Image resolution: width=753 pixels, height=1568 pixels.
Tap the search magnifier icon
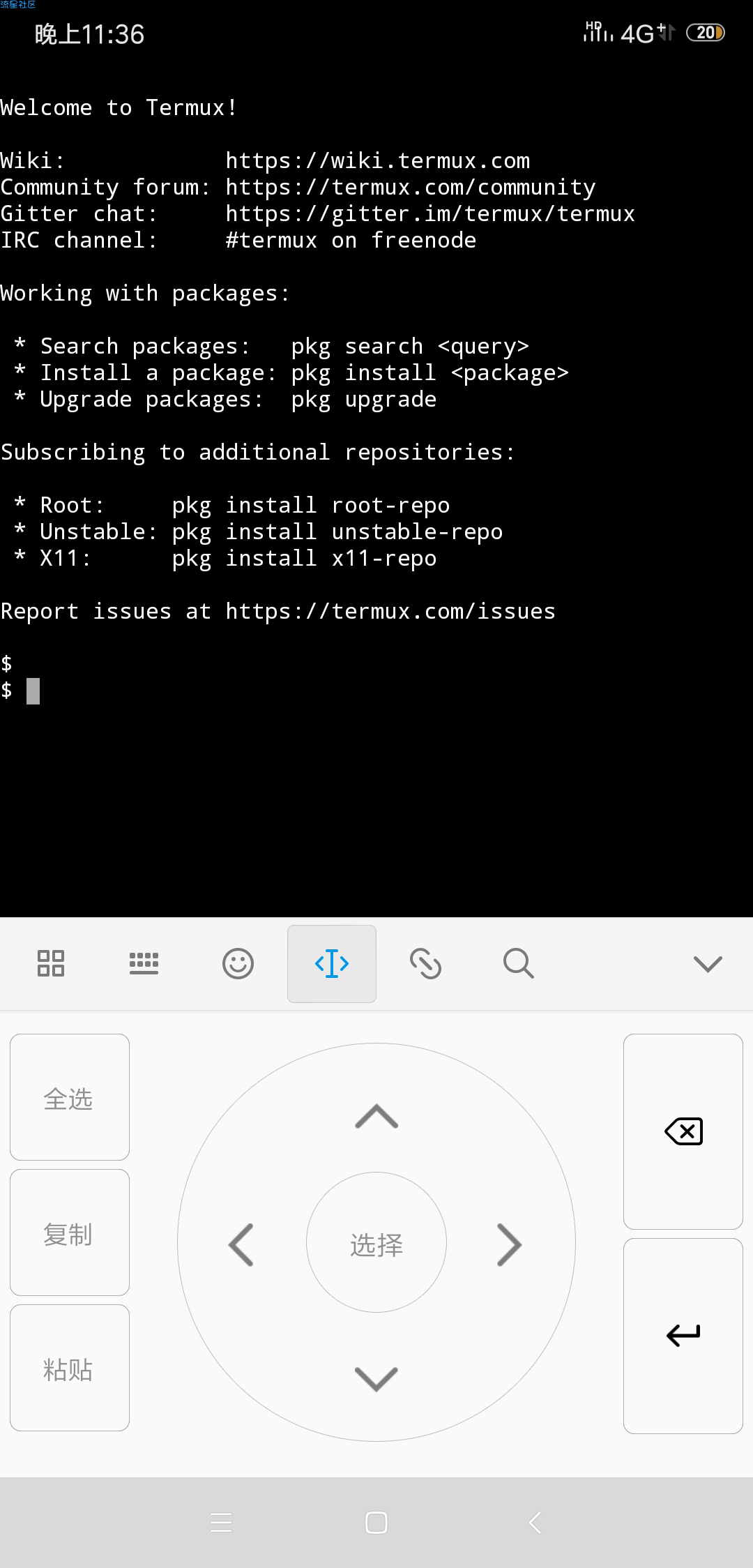519,963
